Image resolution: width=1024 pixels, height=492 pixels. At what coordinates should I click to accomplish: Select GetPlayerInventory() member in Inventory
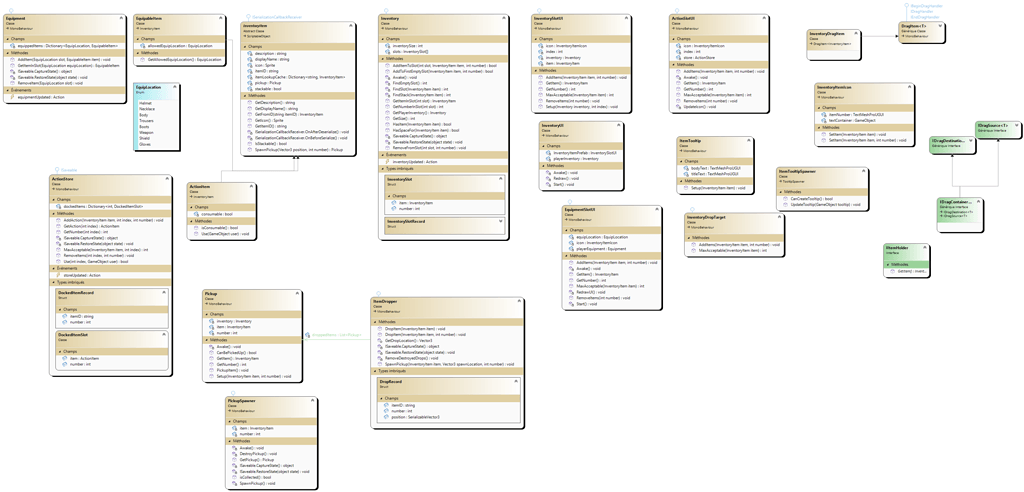point(419,112)
